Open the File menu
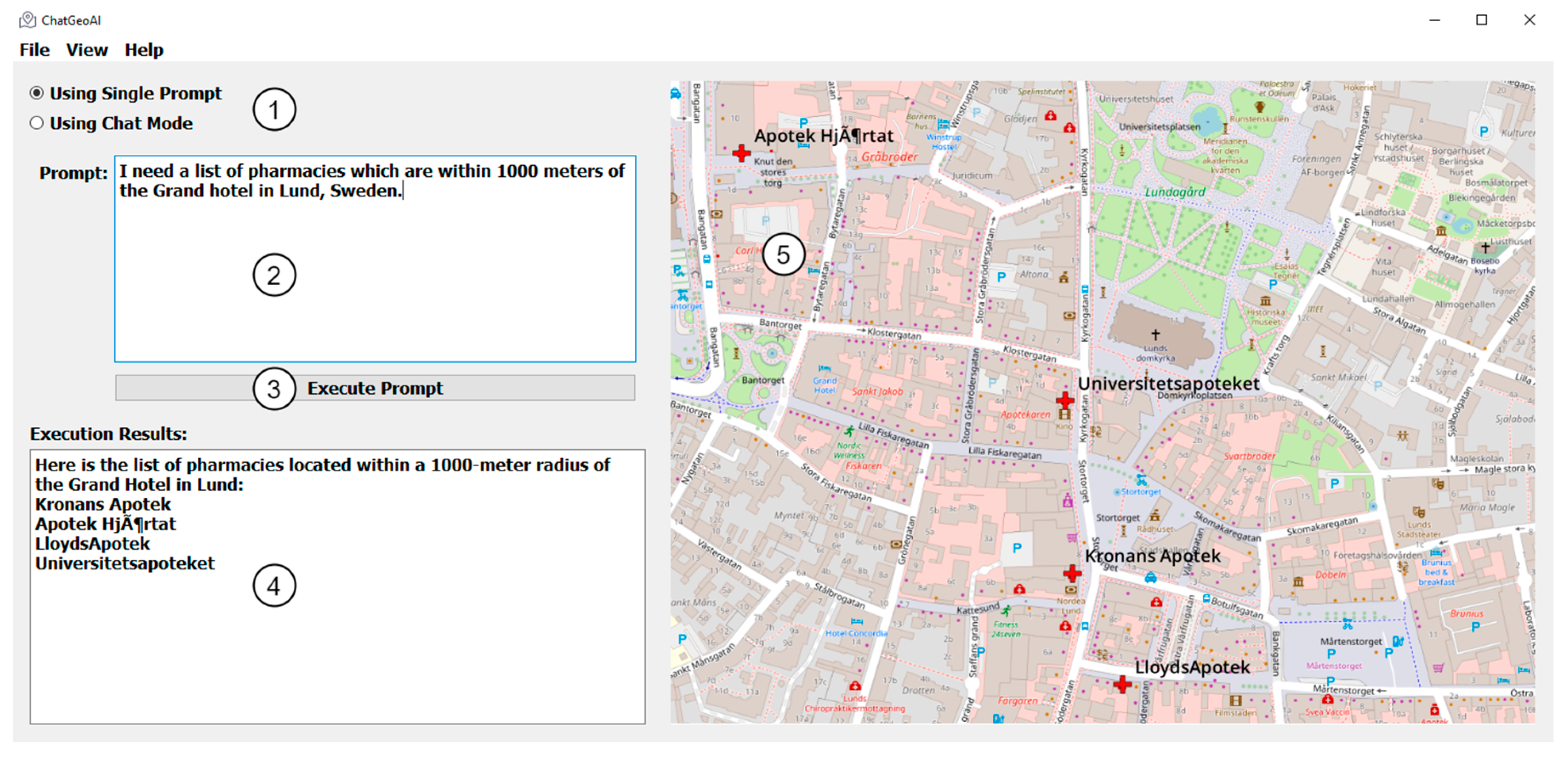This screenshot has width=1568, height=757. pos(34,50)
